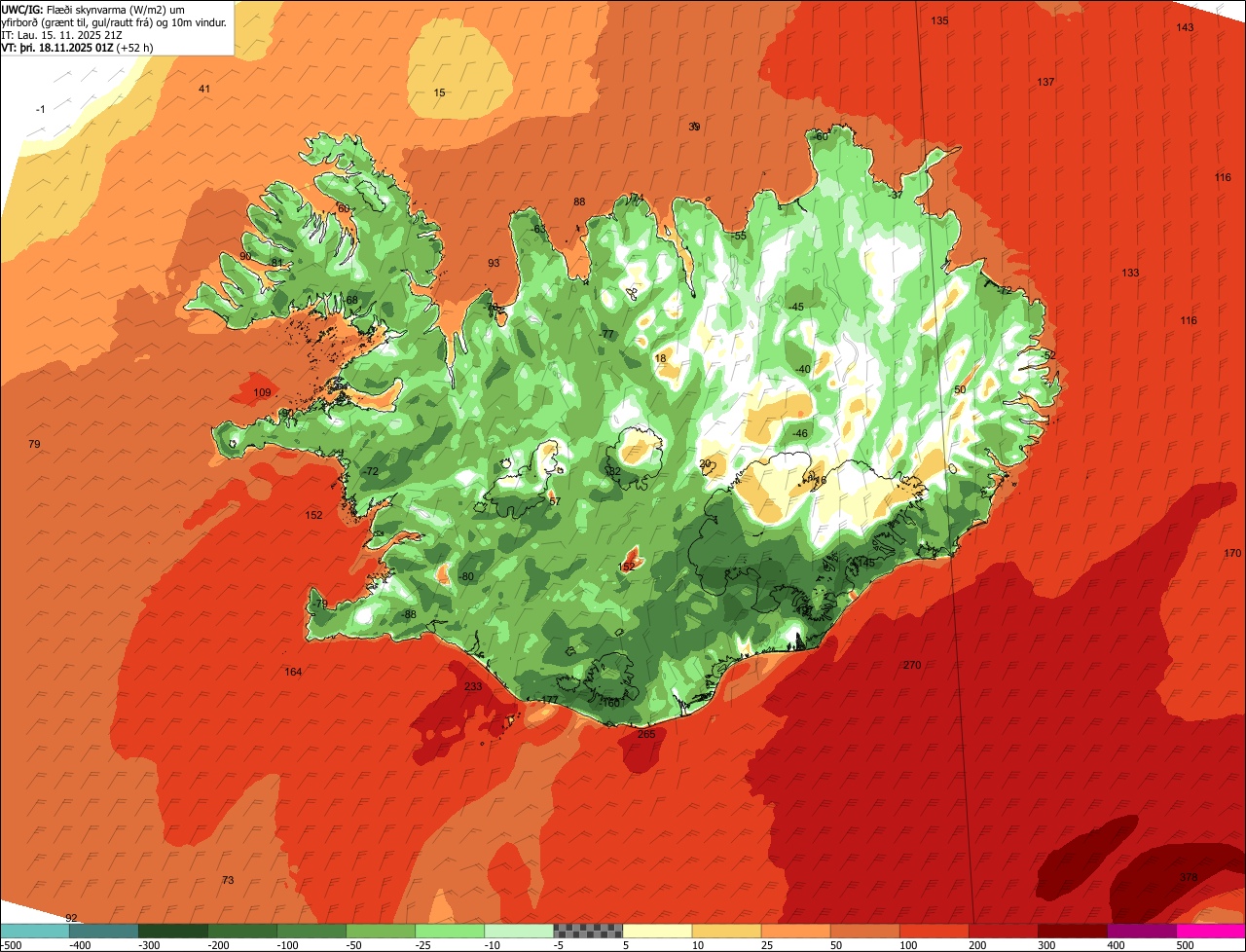Click map value -68 in Westfjords
The width and height of the screenshot is (1246, 952).
[x=350, y=299]
